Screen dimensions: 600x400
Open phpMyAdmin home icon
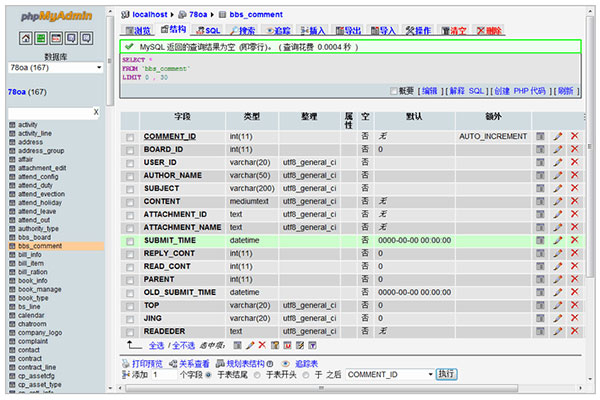pyautogui.click(x=26, y=38)
